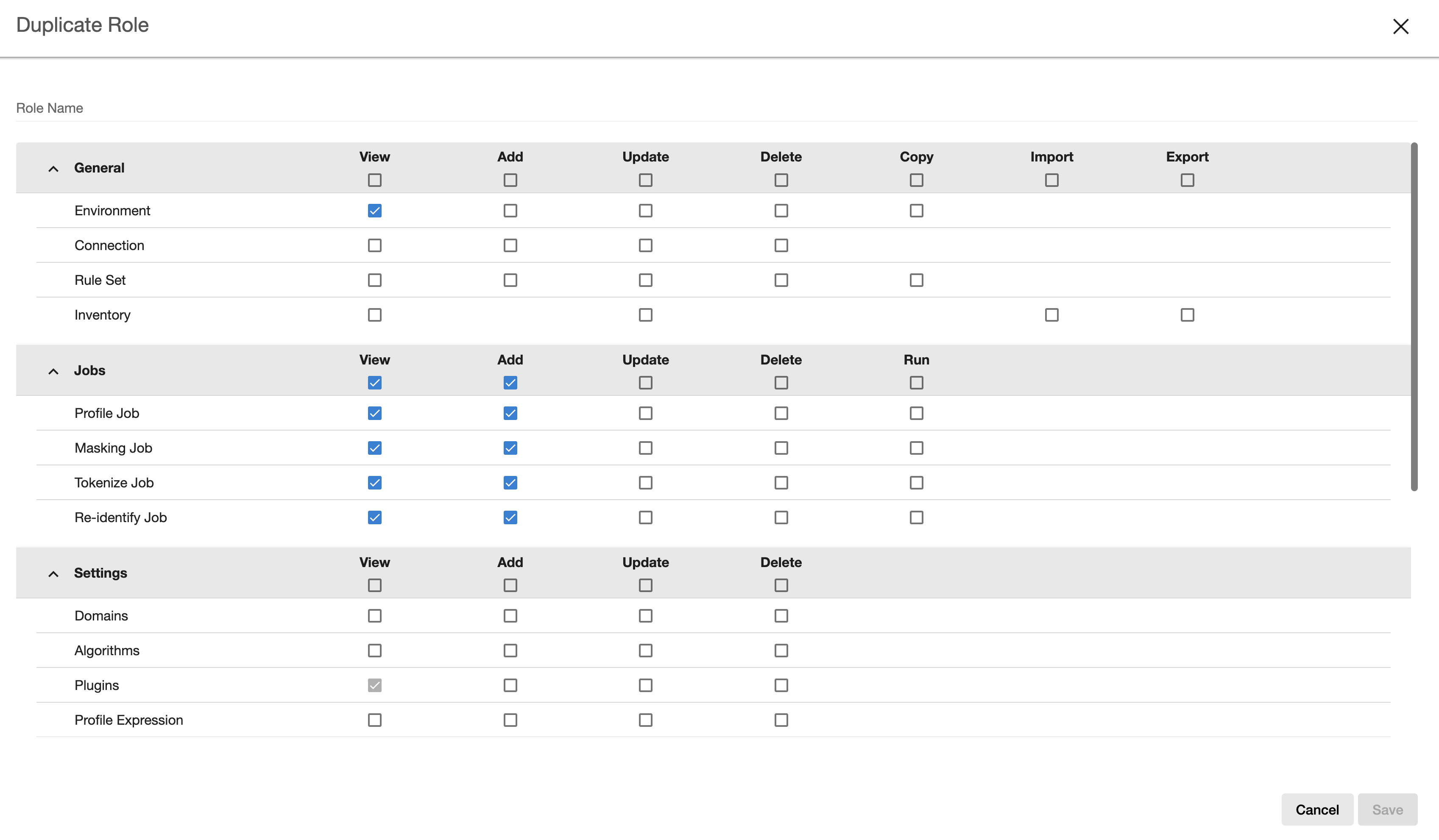Image resolution: width=1439 pixels, height=840 pixels.
Task: Enable Inventory Export permission
Action: [1187, 315]
